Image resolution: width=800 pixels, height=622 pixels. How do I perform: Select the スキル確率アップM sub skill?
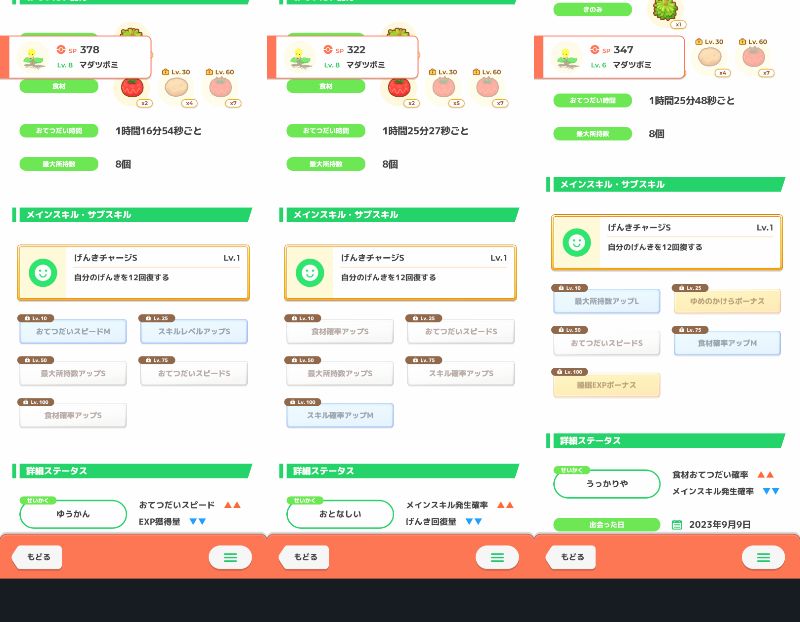[340, 415]
